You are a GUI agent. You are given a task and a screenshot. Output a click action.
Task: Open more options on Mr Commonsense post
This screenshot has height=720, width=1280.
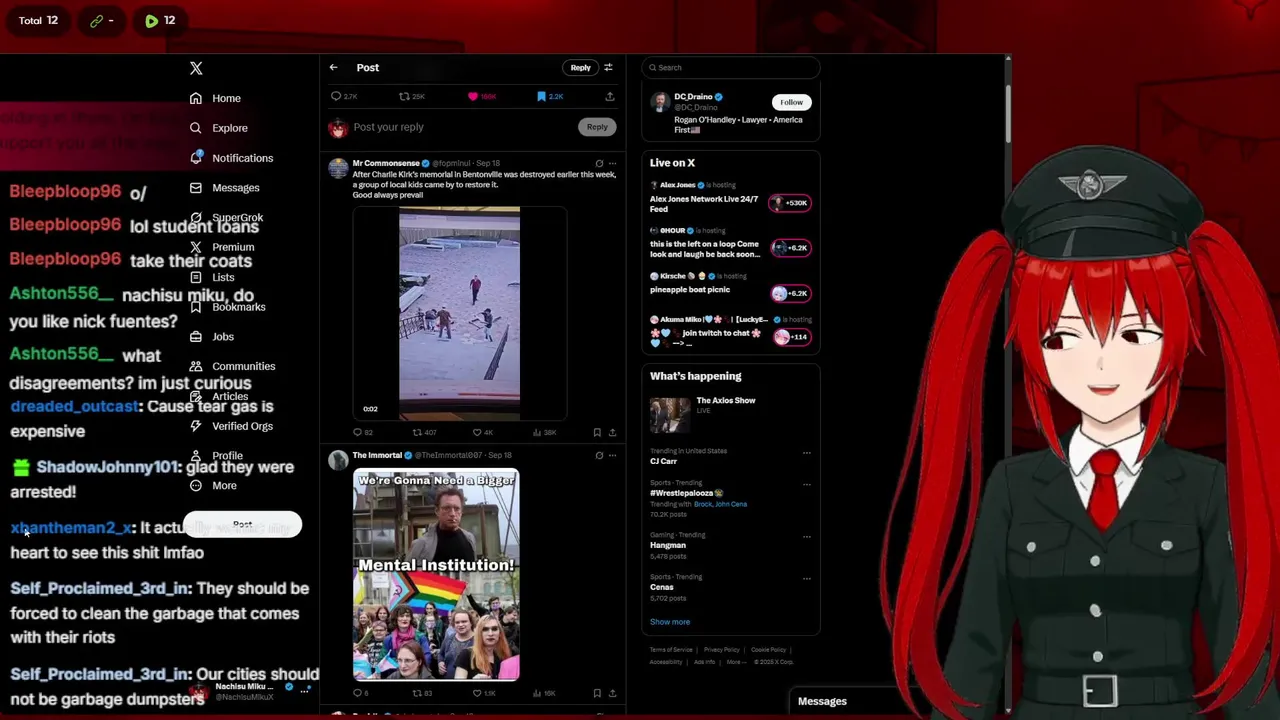(x=613, y=163)
